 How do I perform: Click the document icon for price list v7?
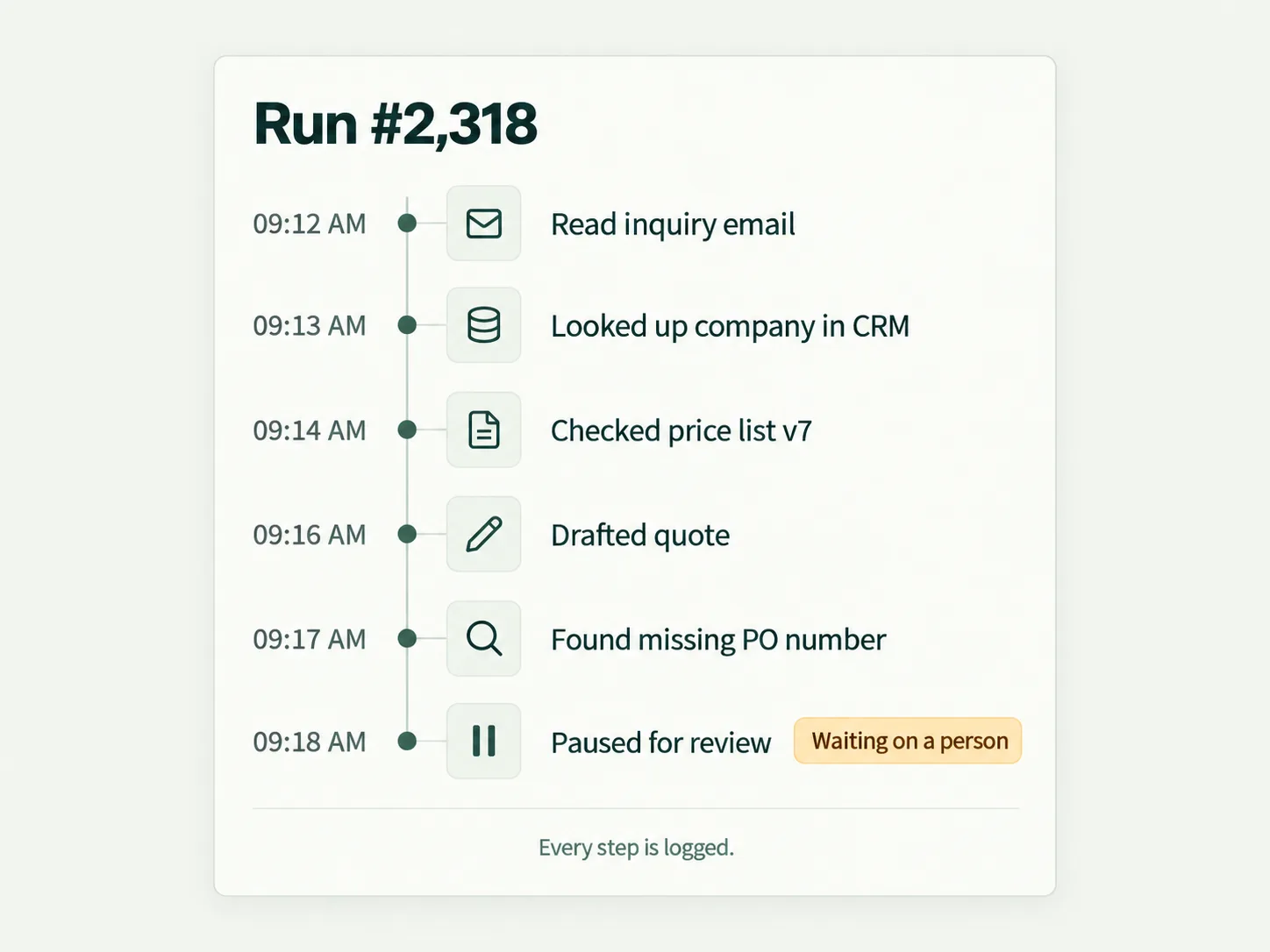point(484,430)
